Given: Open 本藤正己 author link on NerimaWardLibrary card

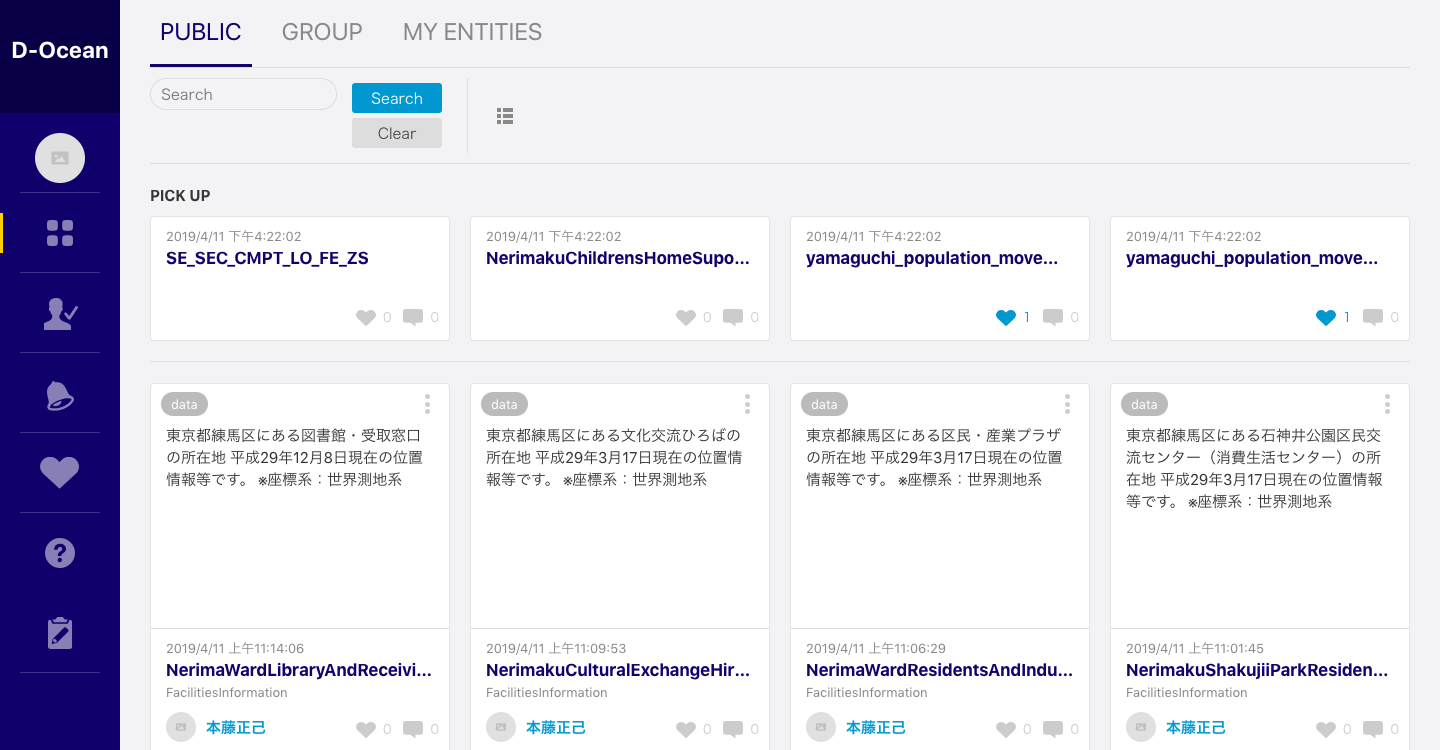Looking at the screenshot, I should pyautogui.click(x=236, y=728).
